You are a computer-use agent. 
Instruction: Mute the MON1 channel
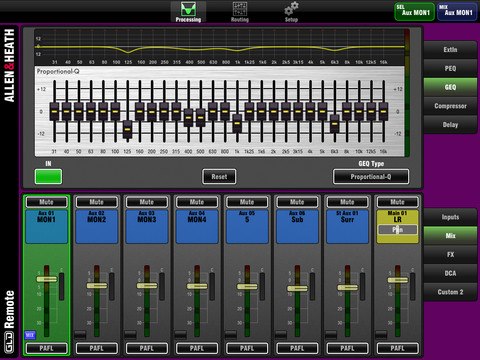point(46,202)
